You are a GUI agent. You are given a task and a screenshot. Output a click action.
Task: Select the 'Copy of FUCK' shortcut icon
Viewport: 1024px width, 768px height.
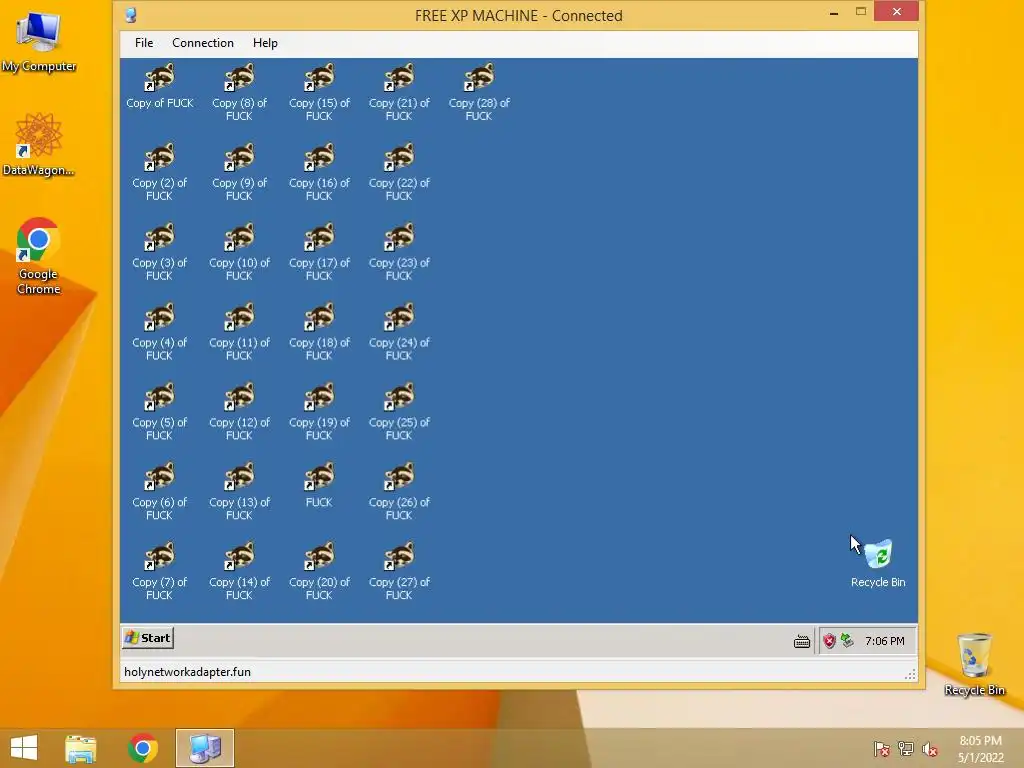pos(159,86)
